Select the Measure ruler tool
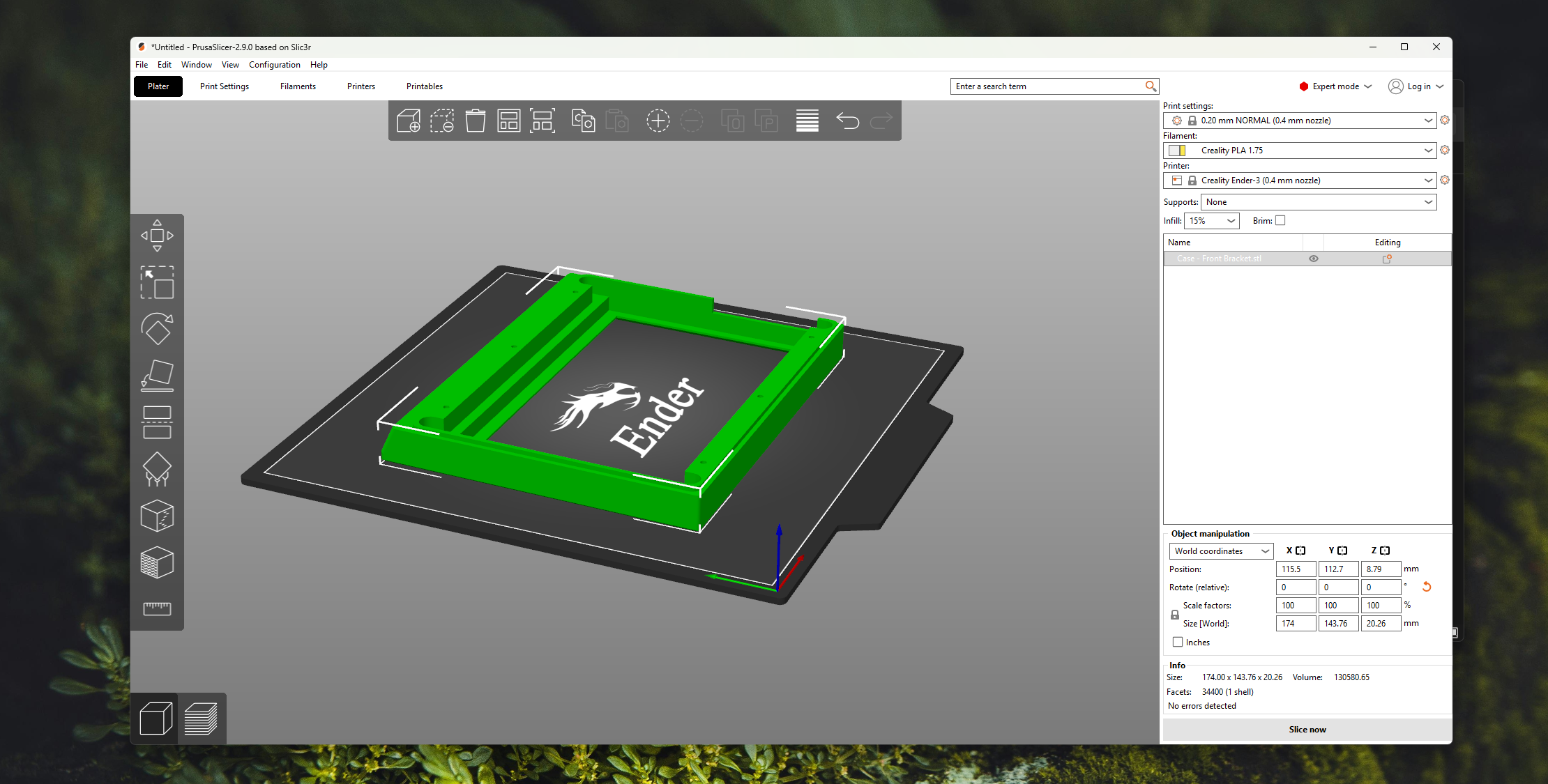Viewport: 1548px width, 784px height. tap(157, 608)
